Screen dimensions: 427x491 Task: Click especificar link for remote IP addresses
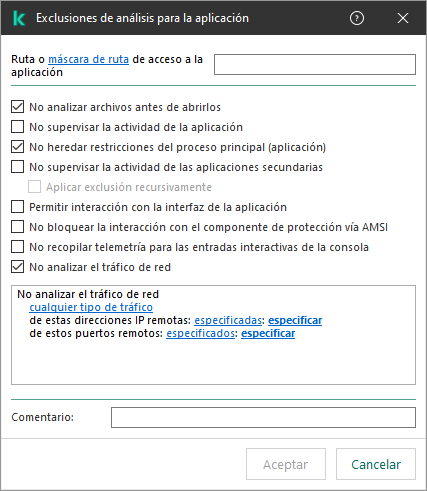pyautogui.click(x=295, y=320)
